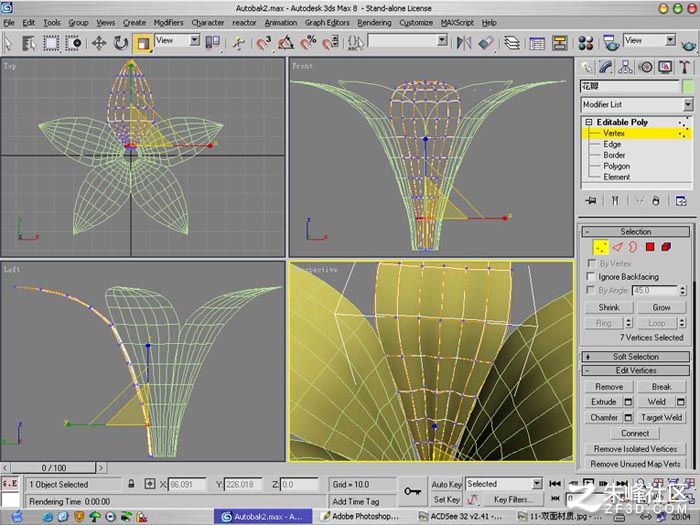Click the Grow selection button
The image size is (700, 525).
tap(661, 307)
